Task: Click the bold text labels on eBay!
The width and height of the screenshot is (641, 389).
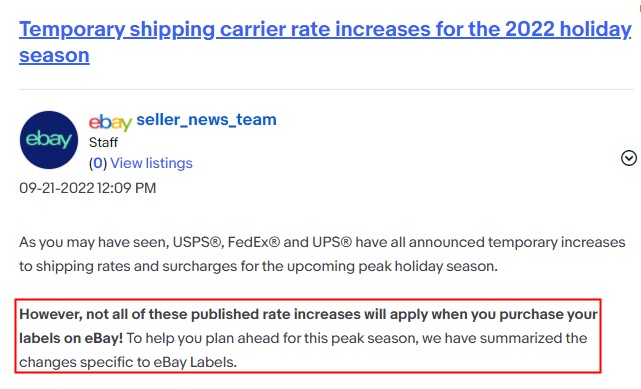Action: click(x=71, y=338)
